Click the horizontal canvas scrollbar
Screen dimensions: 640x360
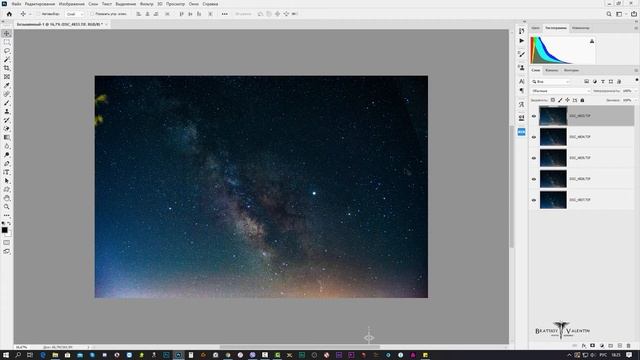(300, 347)
